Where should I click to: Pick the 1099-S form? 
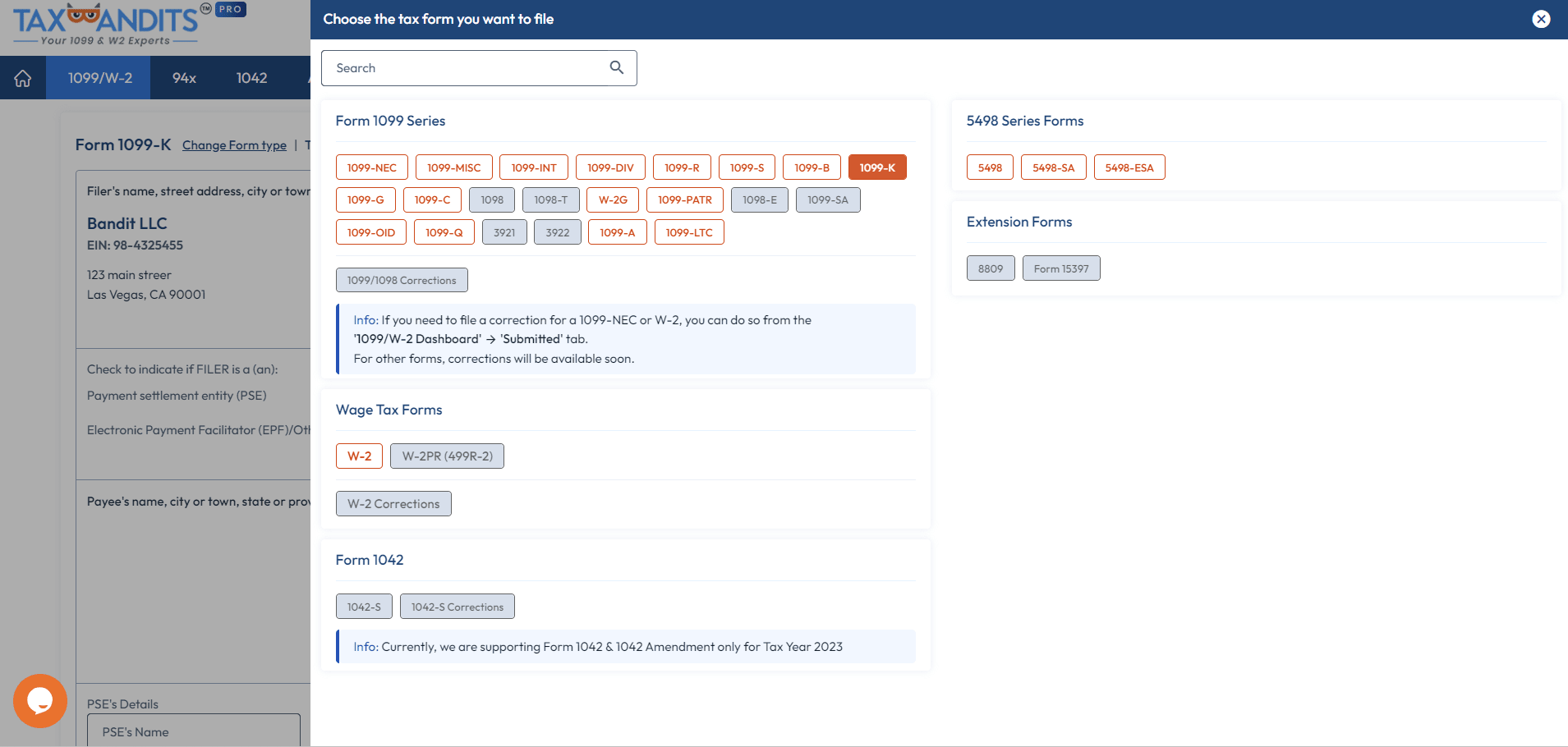pos(747,167)
